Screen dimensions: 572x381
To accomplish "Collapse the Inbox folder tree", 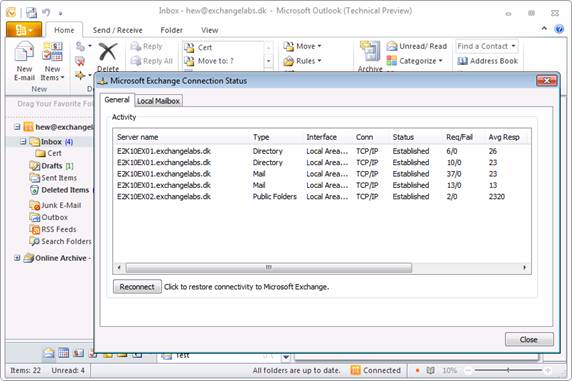I will 23,141.
